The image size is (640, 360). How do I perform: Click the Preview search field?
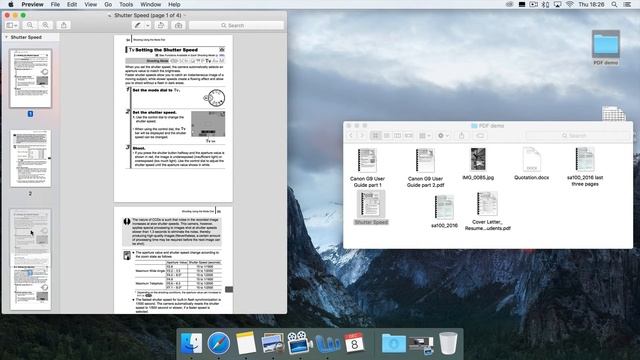236,25
